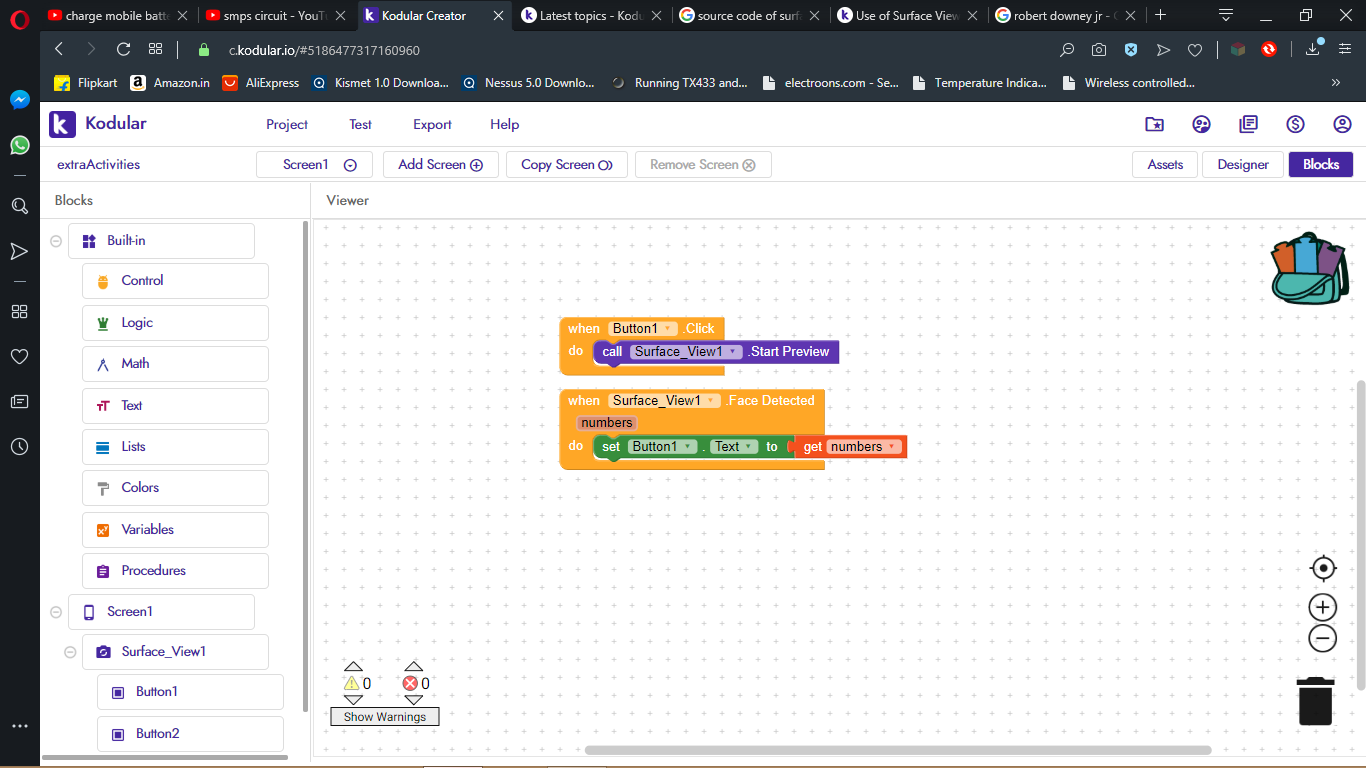Open History clock icon in Opera sidebar
This screenshot has width=1366, height=768.
point(20,447)
